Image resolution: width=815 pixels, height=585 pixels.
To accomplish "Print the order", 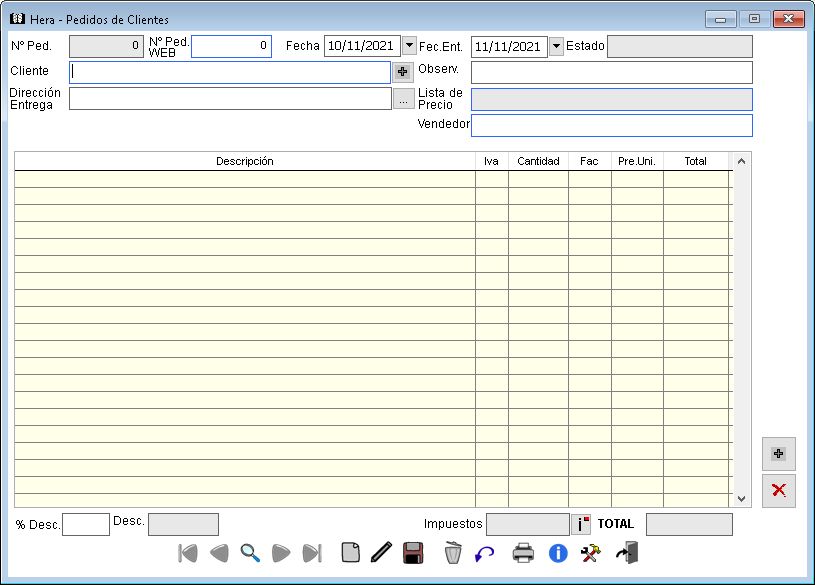I will [524, 553].
